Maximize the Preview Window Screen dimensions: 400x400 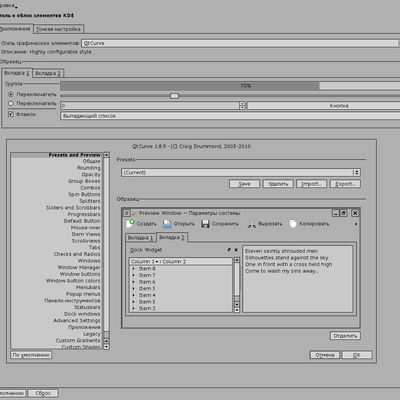pyautogui.click(x=343, y=213)
